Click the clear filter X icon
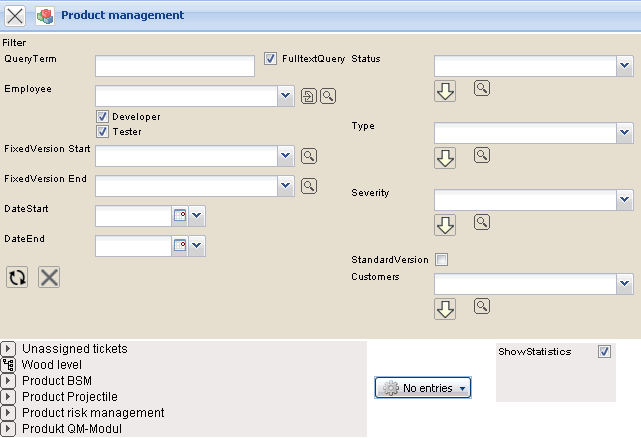Screen dimensions: 641x438 [x=48, y=277]
